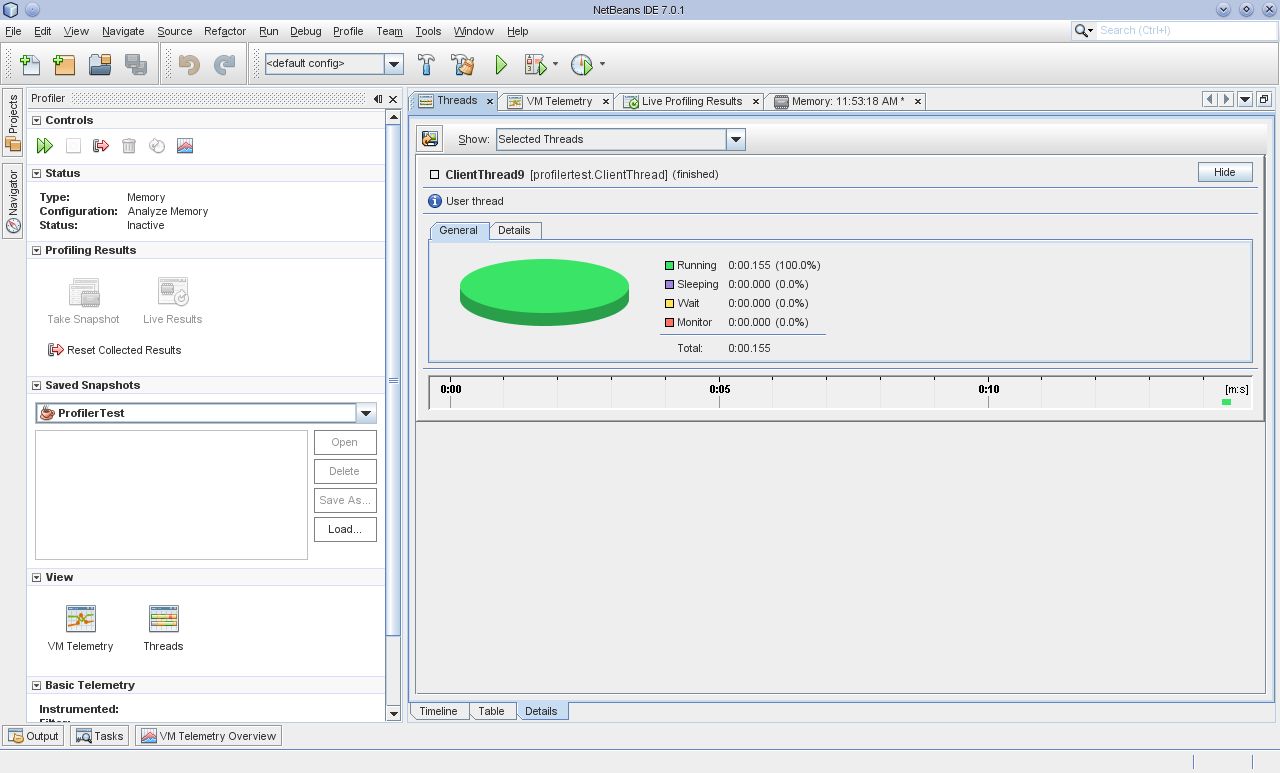Minimize the Profiler panel
The image size is (1280, 773).
coord(378,99)
